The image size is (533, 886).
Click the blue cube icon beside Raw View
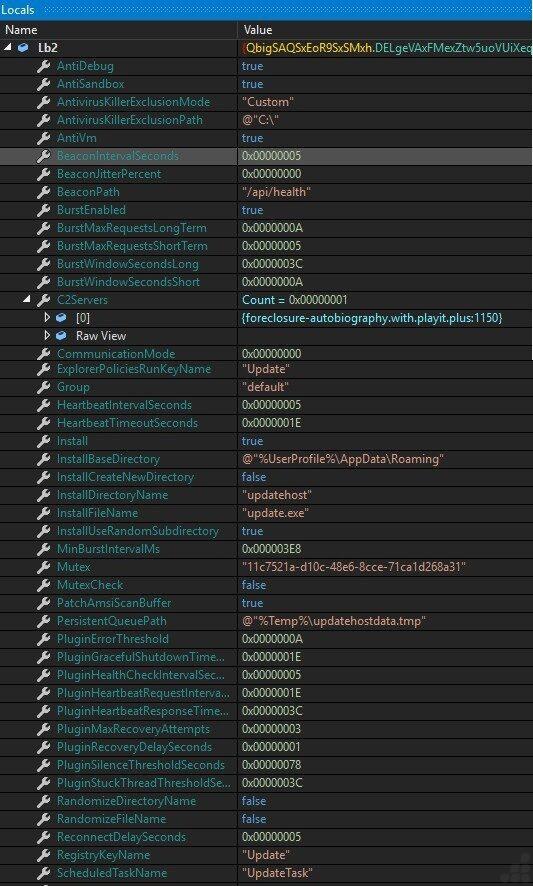(61, 336)
